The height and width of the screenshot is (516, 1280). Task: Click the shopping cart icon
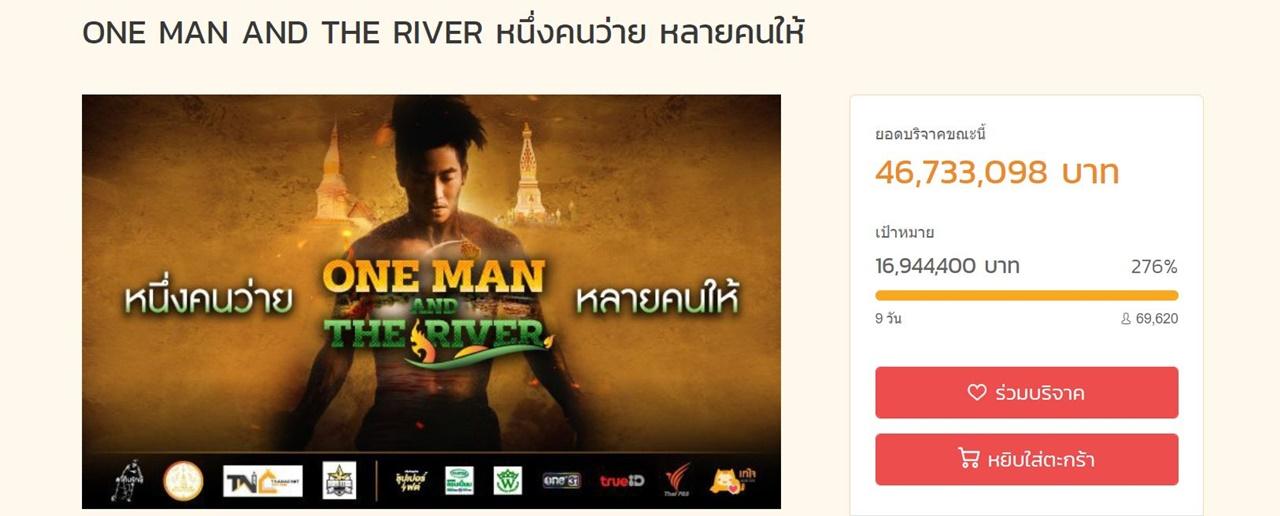[x=968, y=459]
